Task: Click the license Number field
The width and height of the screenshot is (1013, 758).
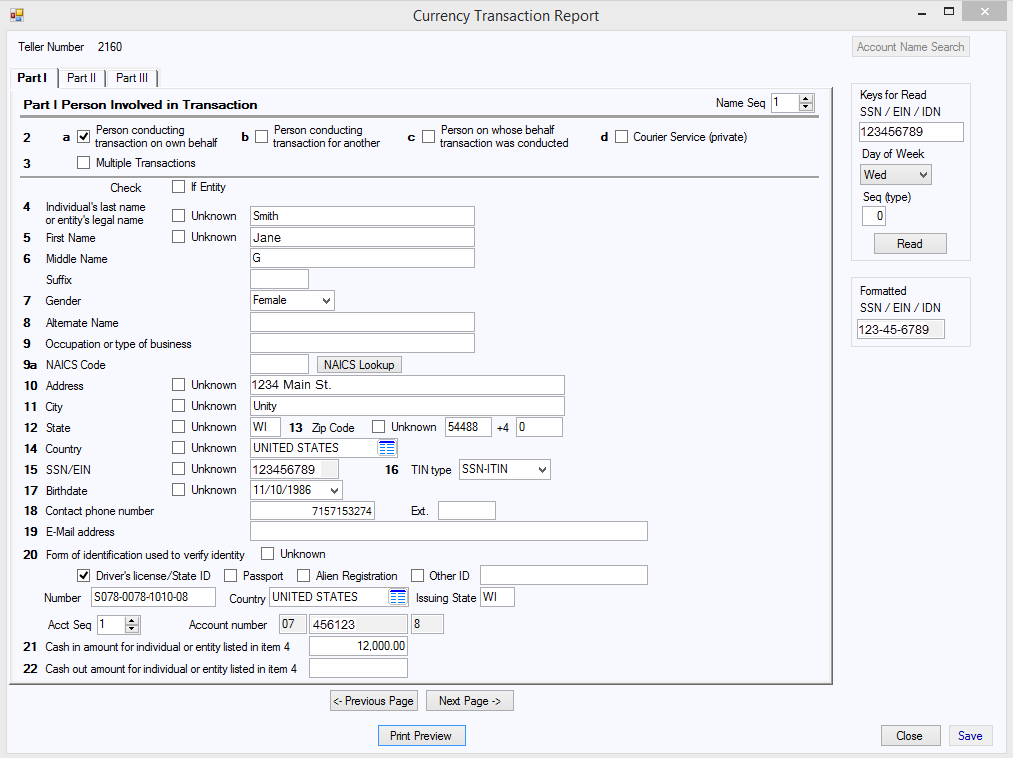Action: point(154,597)
